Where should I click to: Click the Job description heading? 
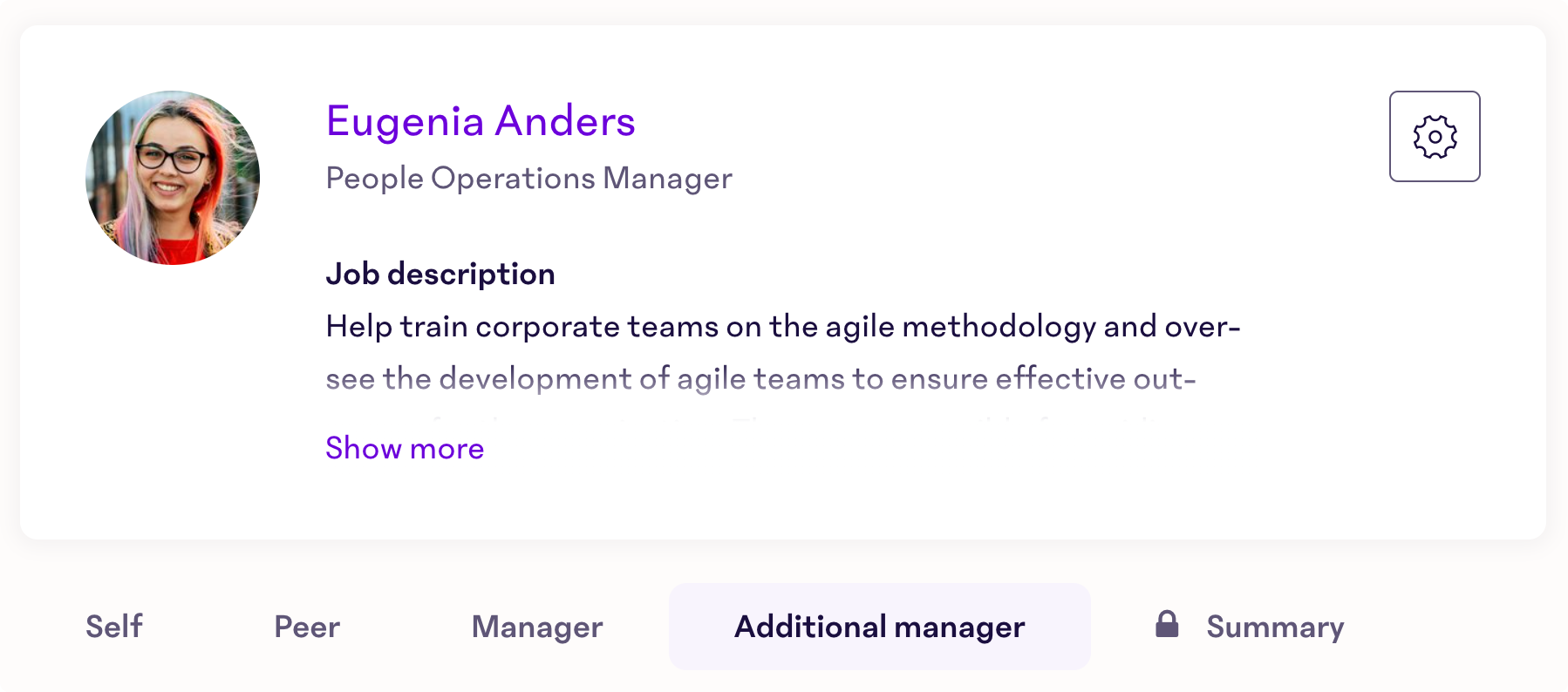coord(440,274)
